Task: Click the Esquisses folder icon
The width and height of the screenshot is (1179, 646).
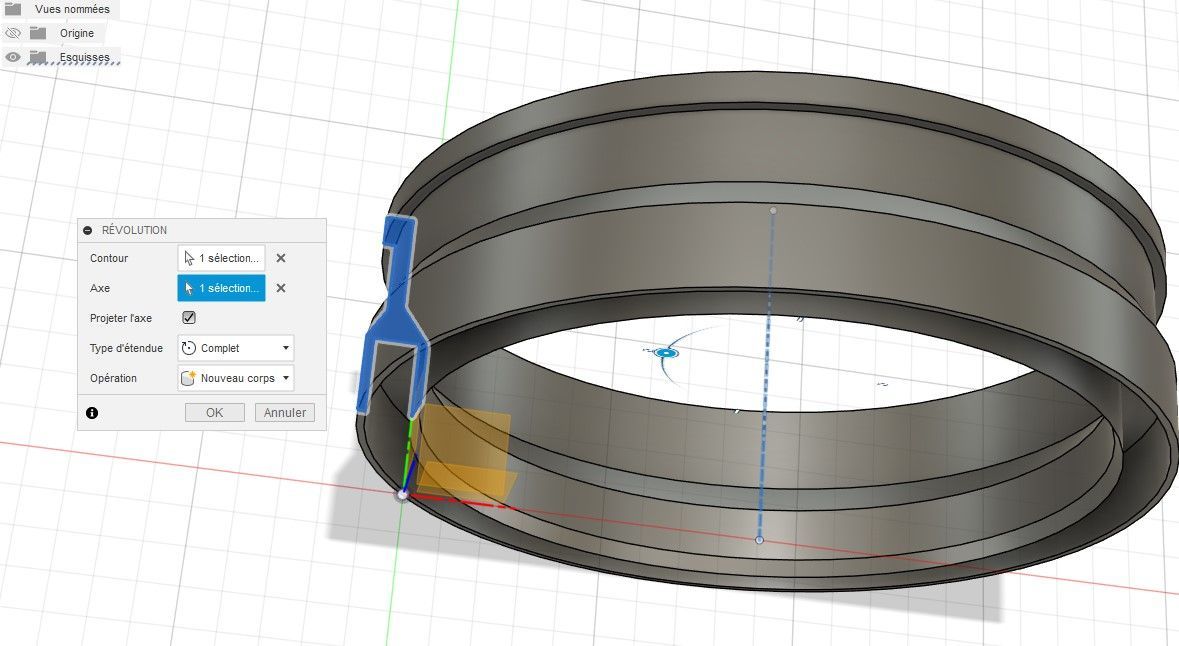Action: (x=38, y=57)
